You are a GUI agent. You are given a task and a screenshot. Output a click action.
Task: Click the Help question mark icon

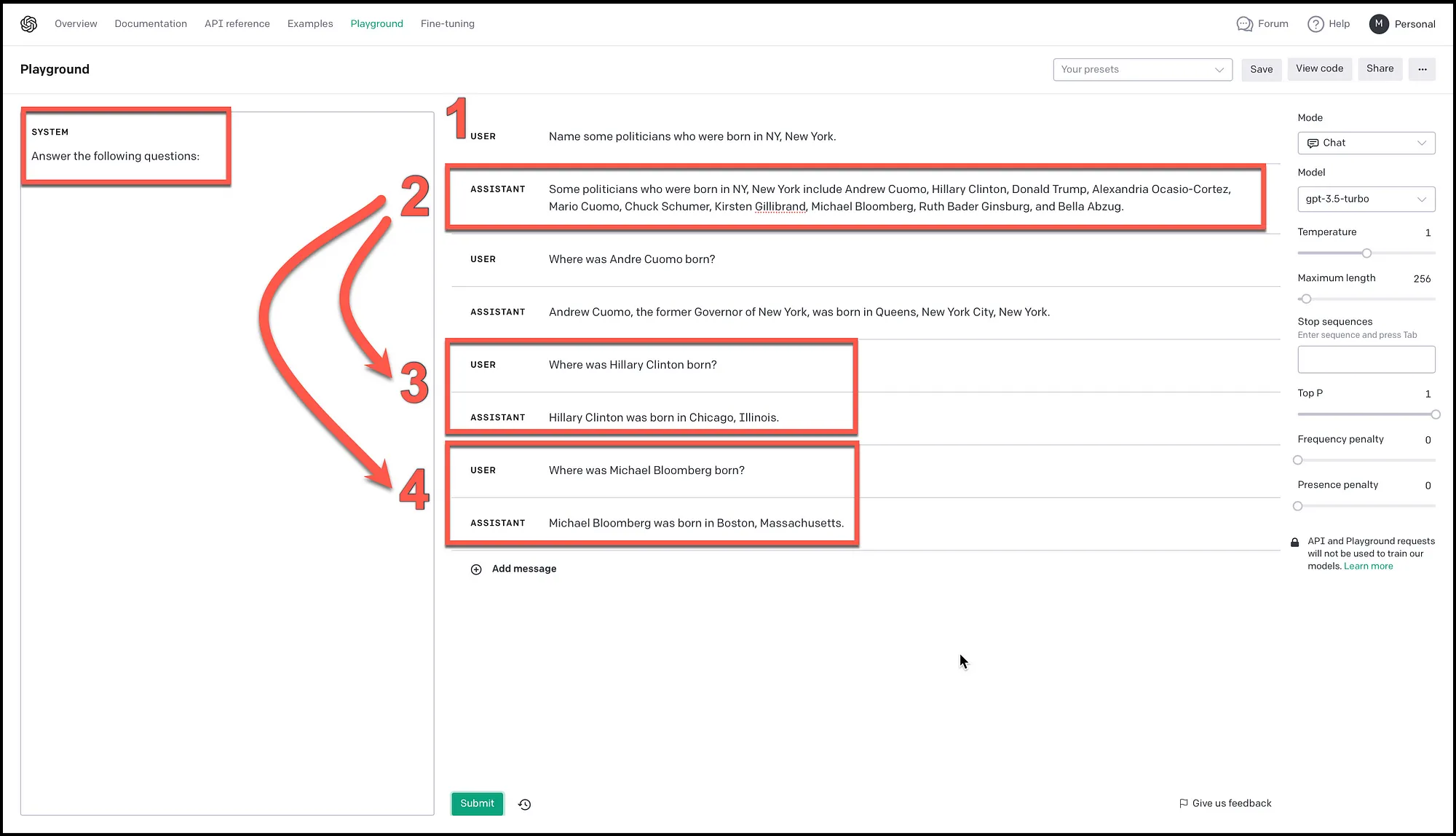click(x=1315, y=24)
